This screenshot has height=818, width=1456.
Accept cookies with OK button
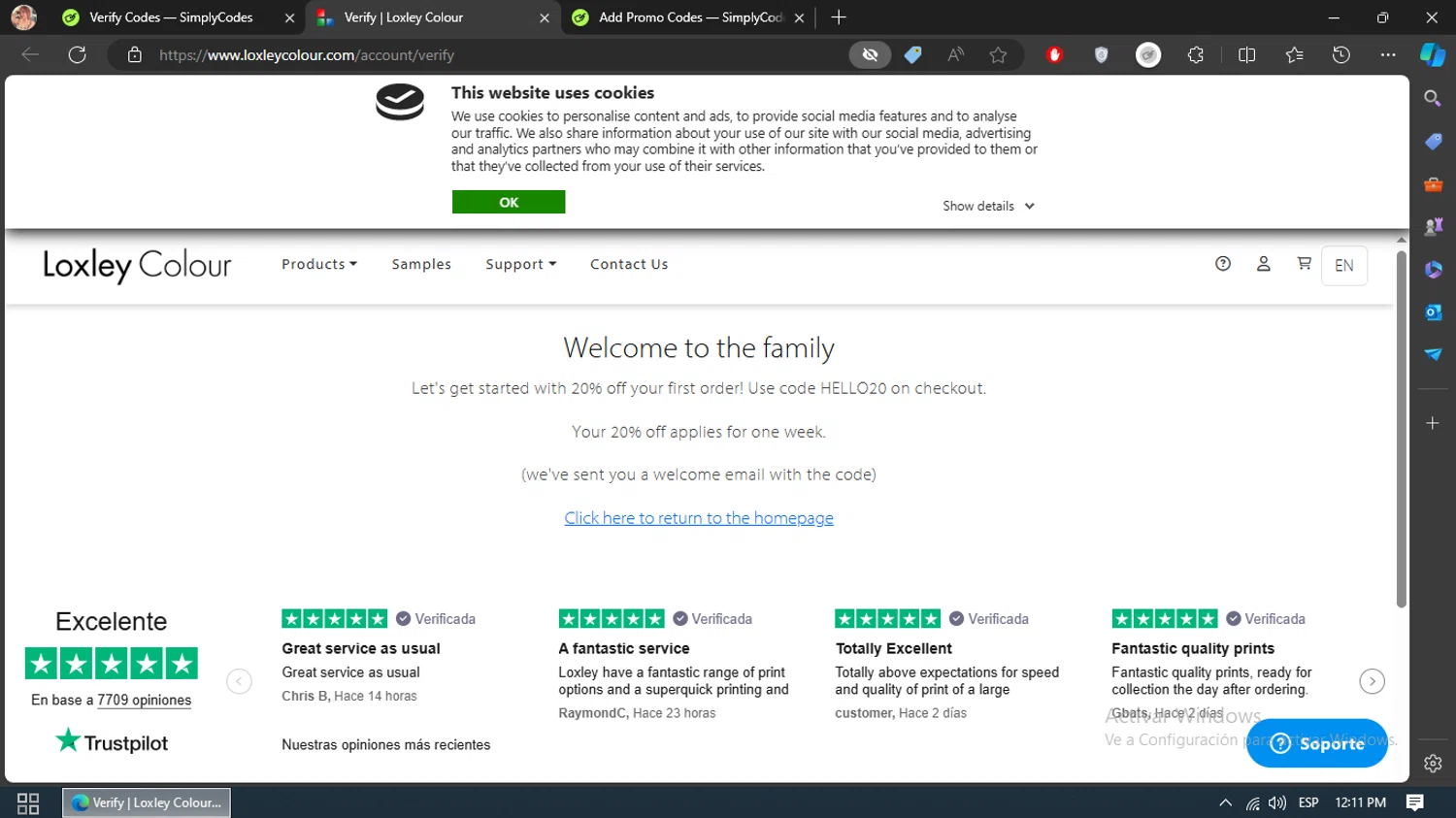coord(509,202)
